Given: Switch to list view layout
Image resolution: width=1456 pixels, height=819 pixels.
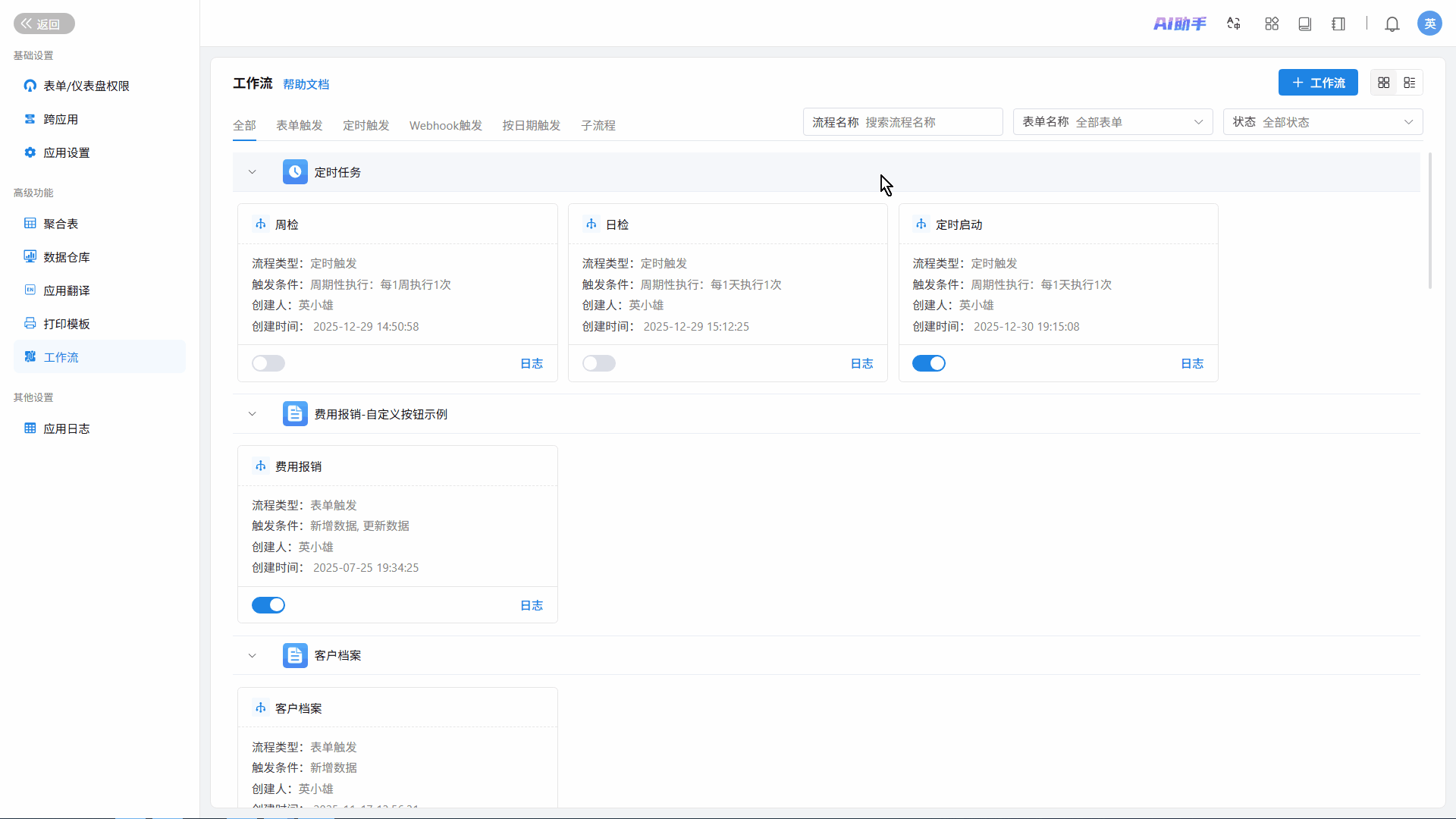Looking at the screenshot, I should pos(1410,83).
